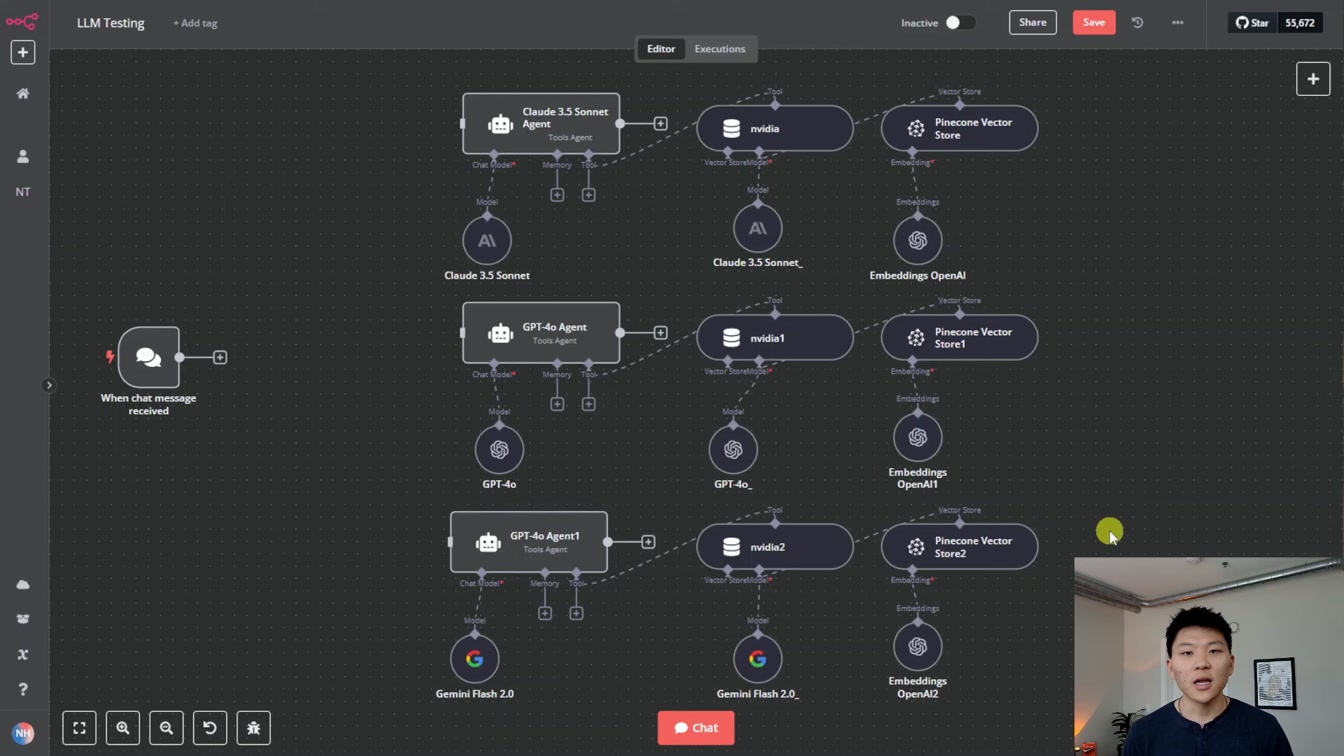This screenshot has height=756, width=1344.
Task: Click the cloud icon in the sidebar
Action: pyautogui.click(x=23, y=584)
